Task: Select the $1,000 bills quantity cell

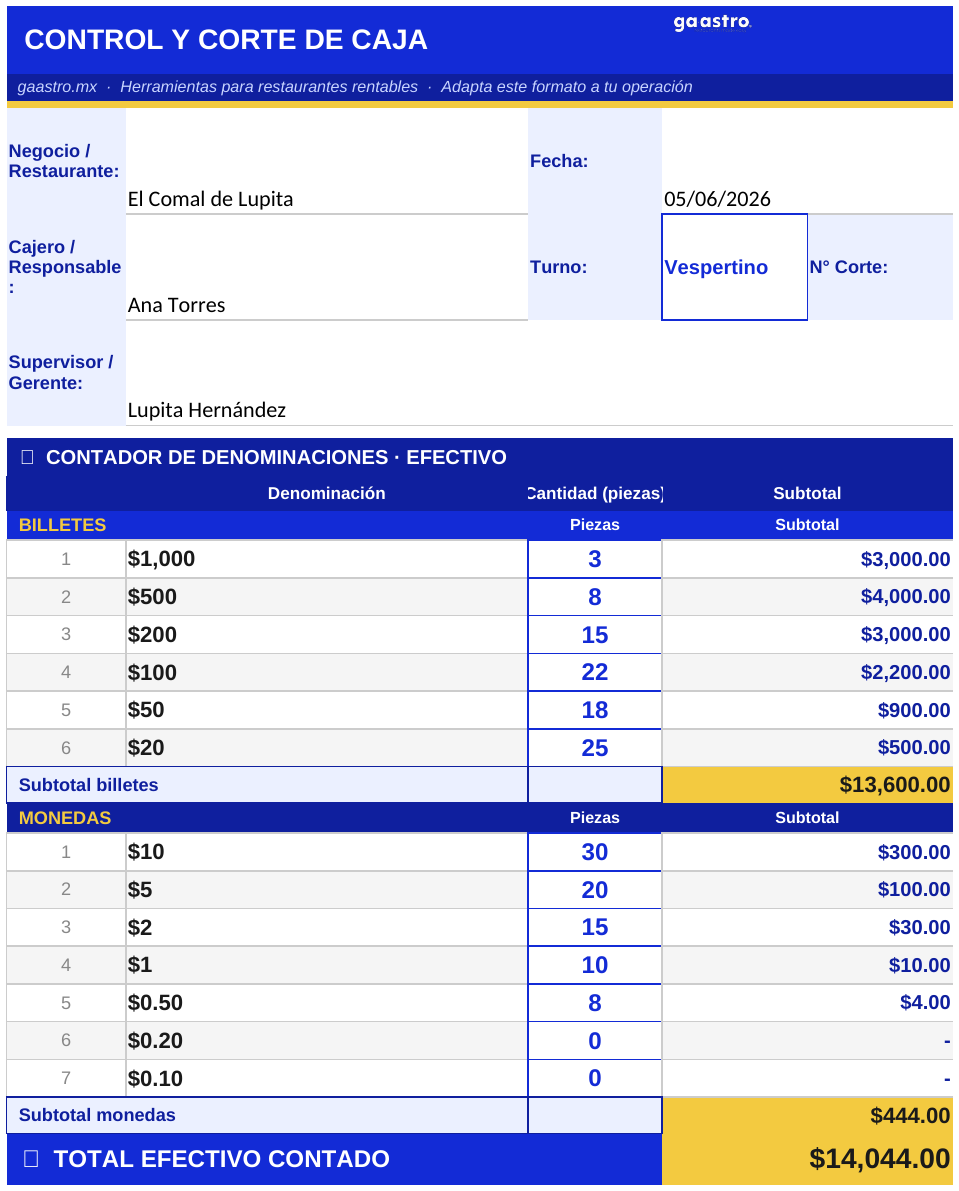Action: point(595,559)
